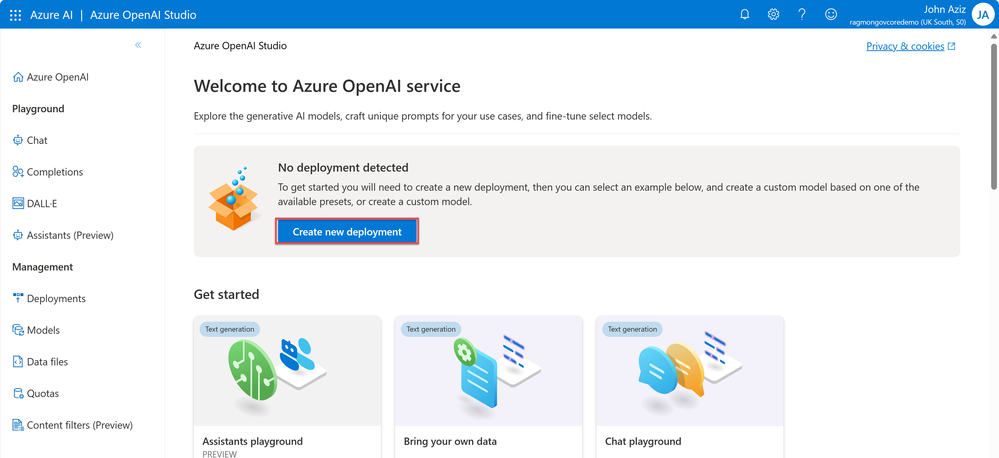This screenshot has width=999, height=458.
Task: Open the notifications bell icon
Action: [745, 15]
